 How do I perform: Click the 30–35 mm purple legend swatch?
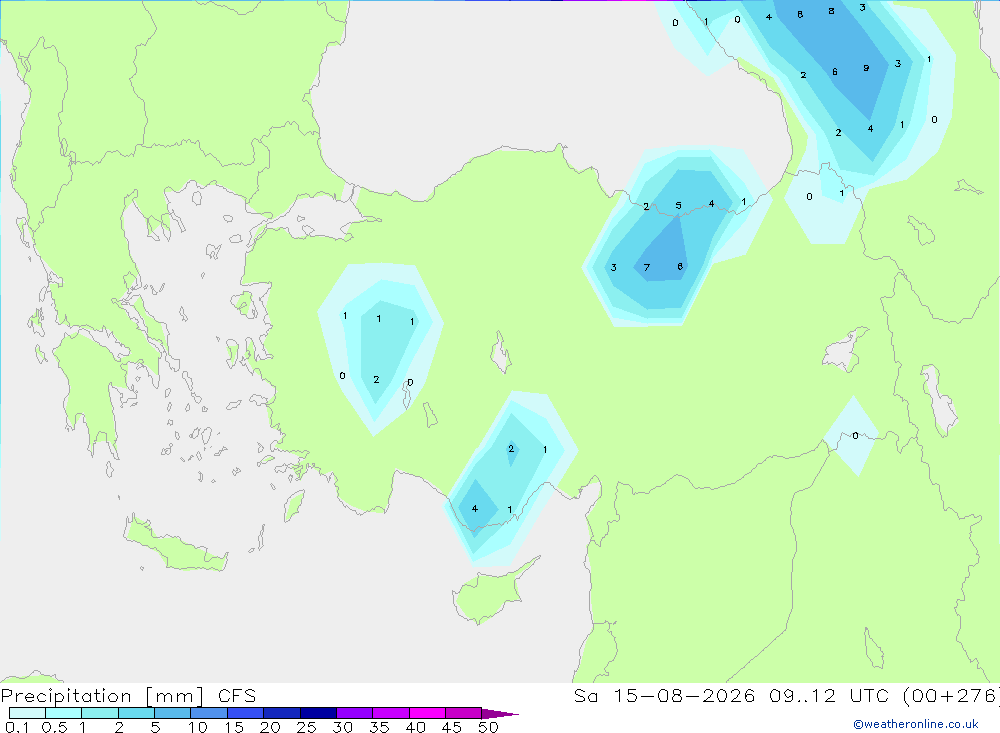point(355,713)
